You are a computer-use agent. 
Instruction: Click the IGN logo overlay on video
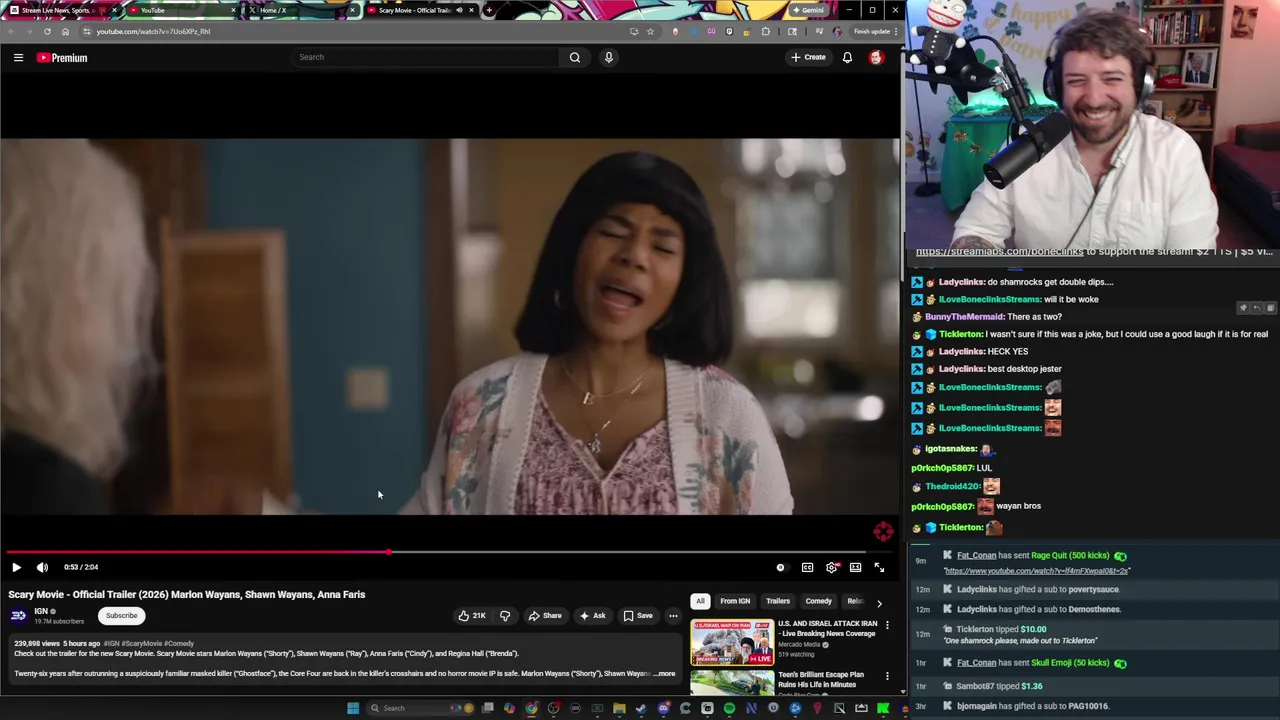click(x=883, y=532)
